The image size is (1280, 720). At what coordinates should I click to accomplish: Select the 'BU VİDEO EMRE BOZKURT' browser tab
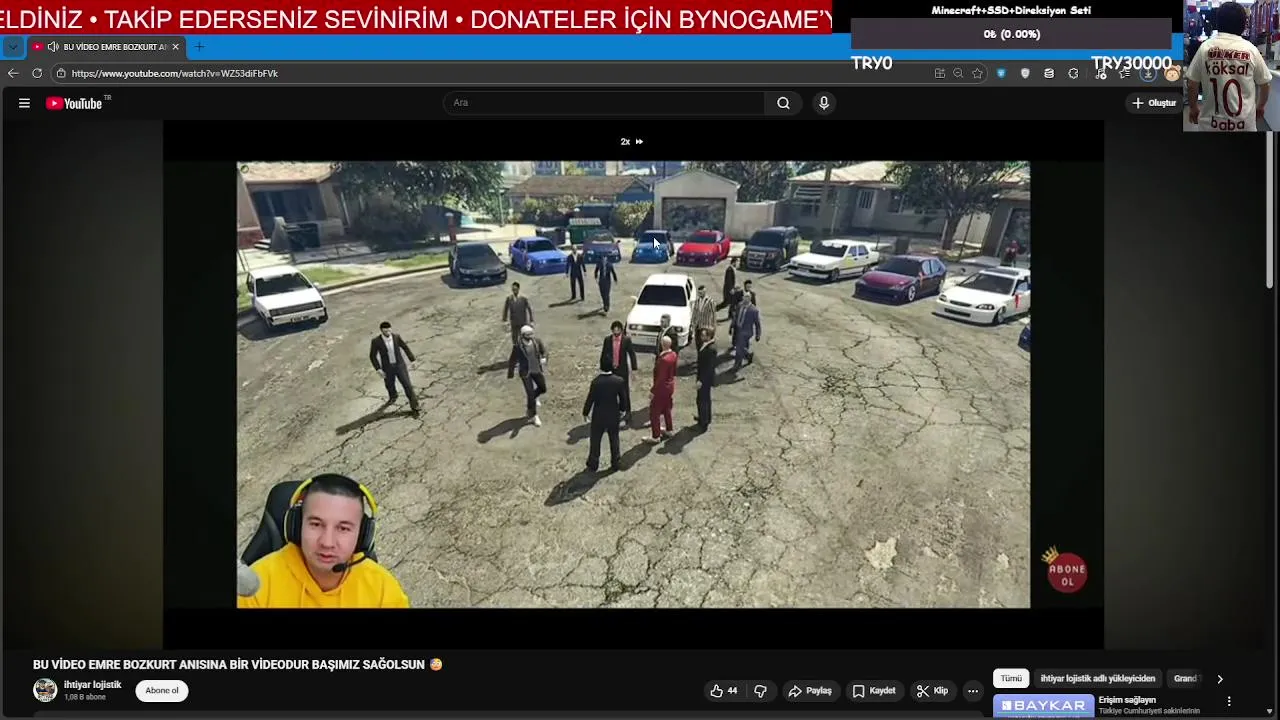pyautogui.click(x=108, y=47)
